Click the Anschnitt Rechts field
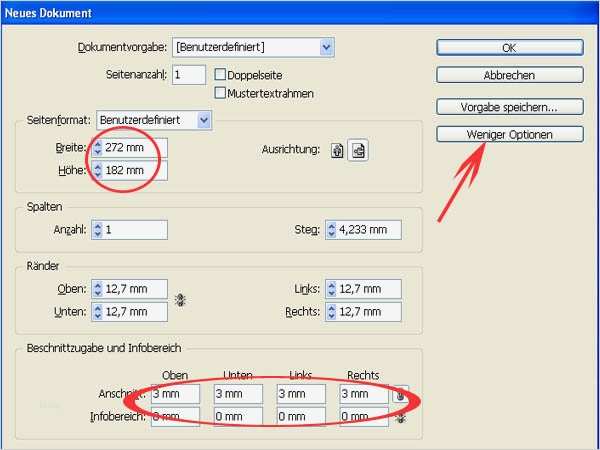 [364, 394]
